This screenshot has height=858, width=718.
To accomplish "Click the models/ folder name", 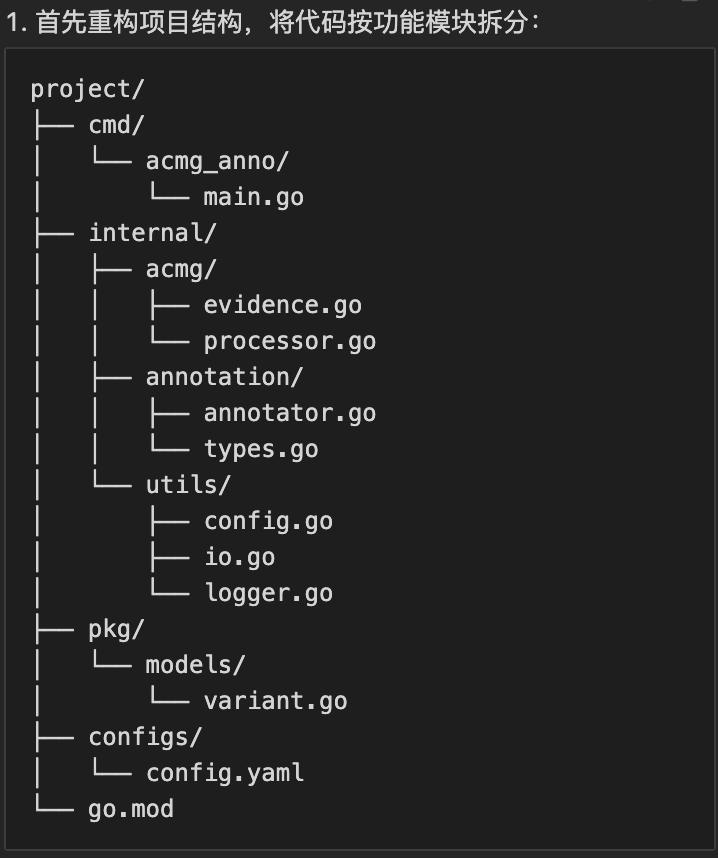I will (x=195, y=665).
